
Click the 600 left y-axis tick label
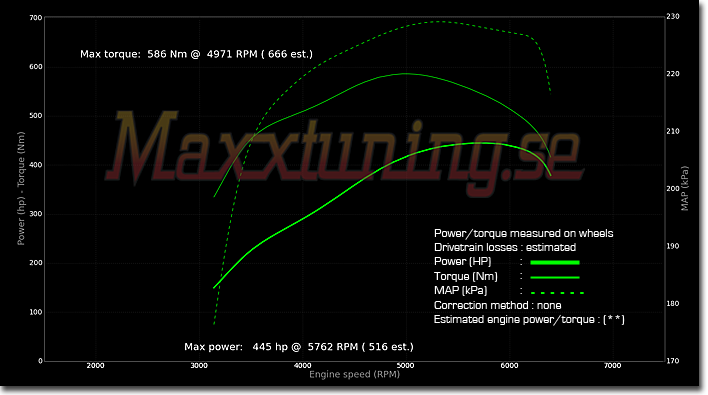36,67
